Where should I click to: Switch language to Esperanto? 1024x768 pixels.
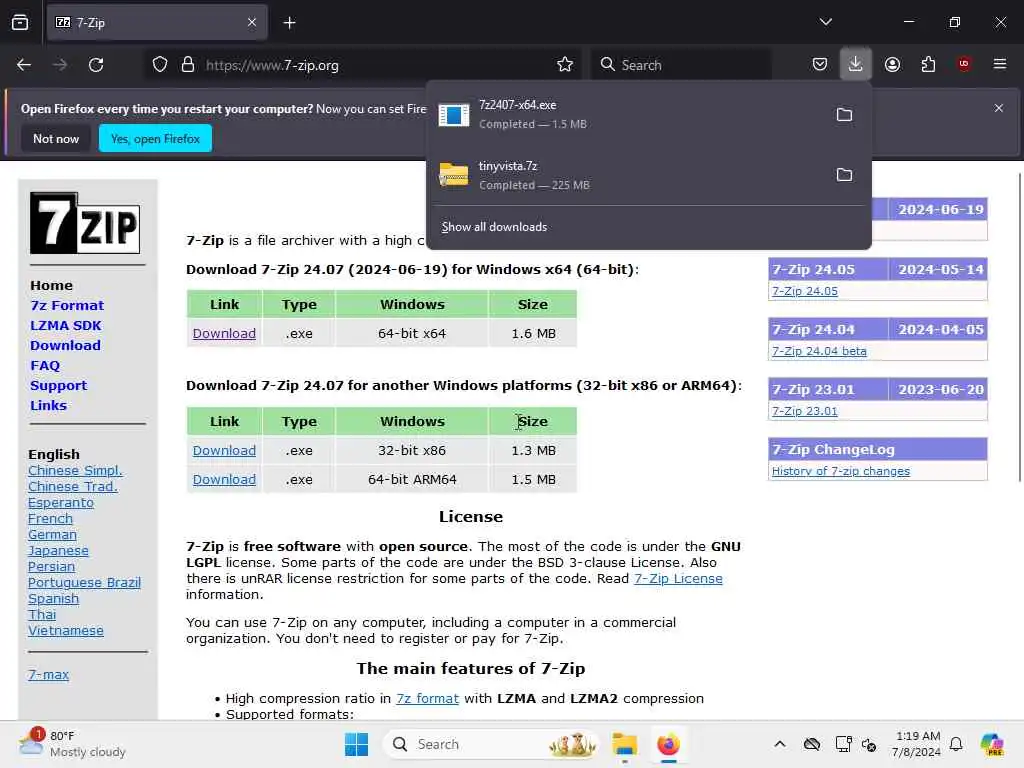[61, 503]
